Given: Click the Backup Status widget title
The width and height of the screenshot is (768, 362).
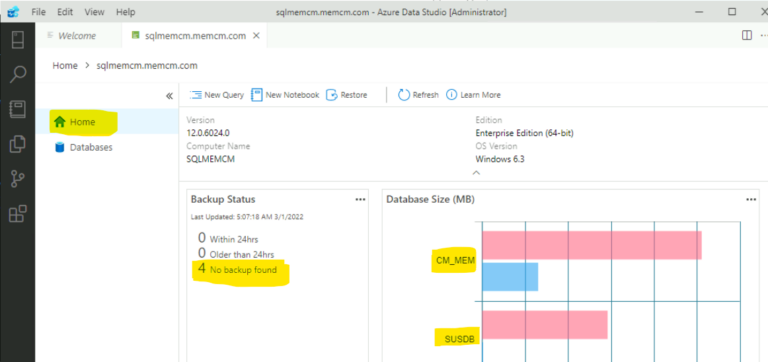Looking at the screenshot, I should coord(223,199).
